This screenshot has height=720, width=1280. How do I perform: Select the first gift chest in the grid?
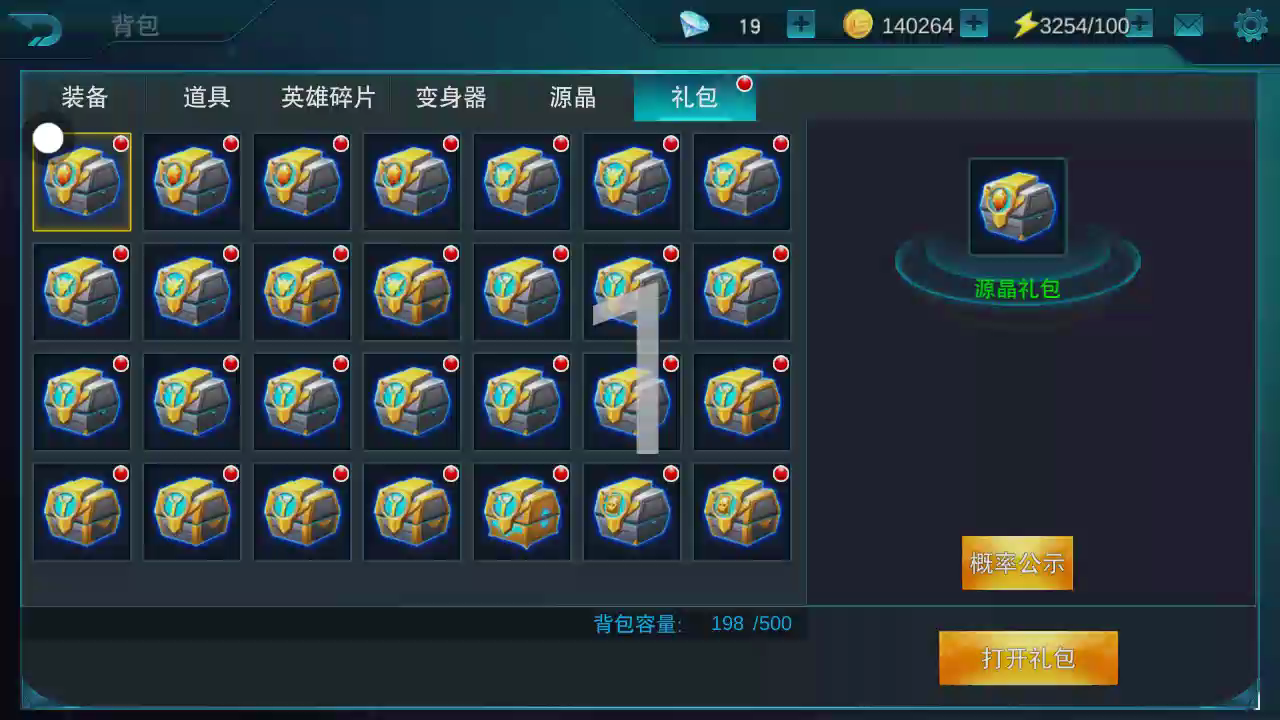[82, 182]
